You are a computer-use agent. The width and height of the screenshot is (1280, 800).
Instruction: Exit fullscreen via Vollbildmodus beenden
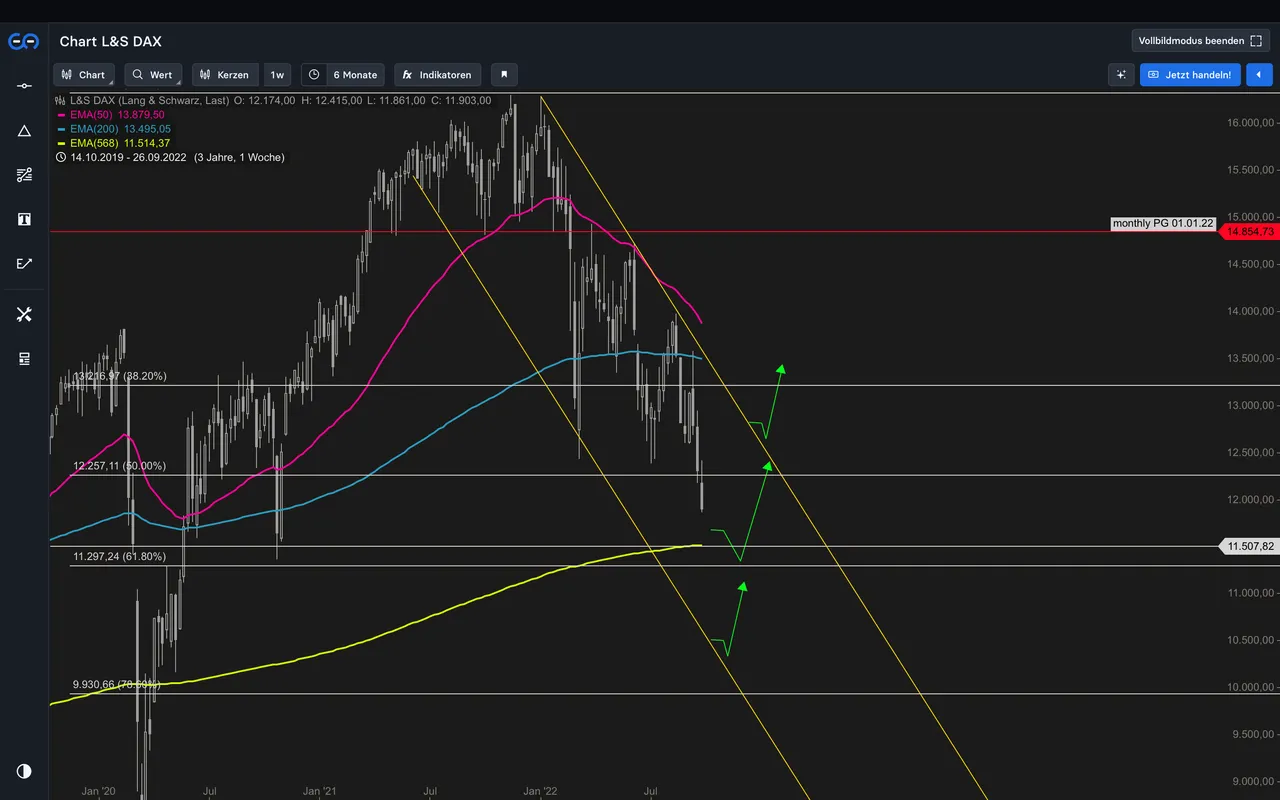tap(1200, 41)
